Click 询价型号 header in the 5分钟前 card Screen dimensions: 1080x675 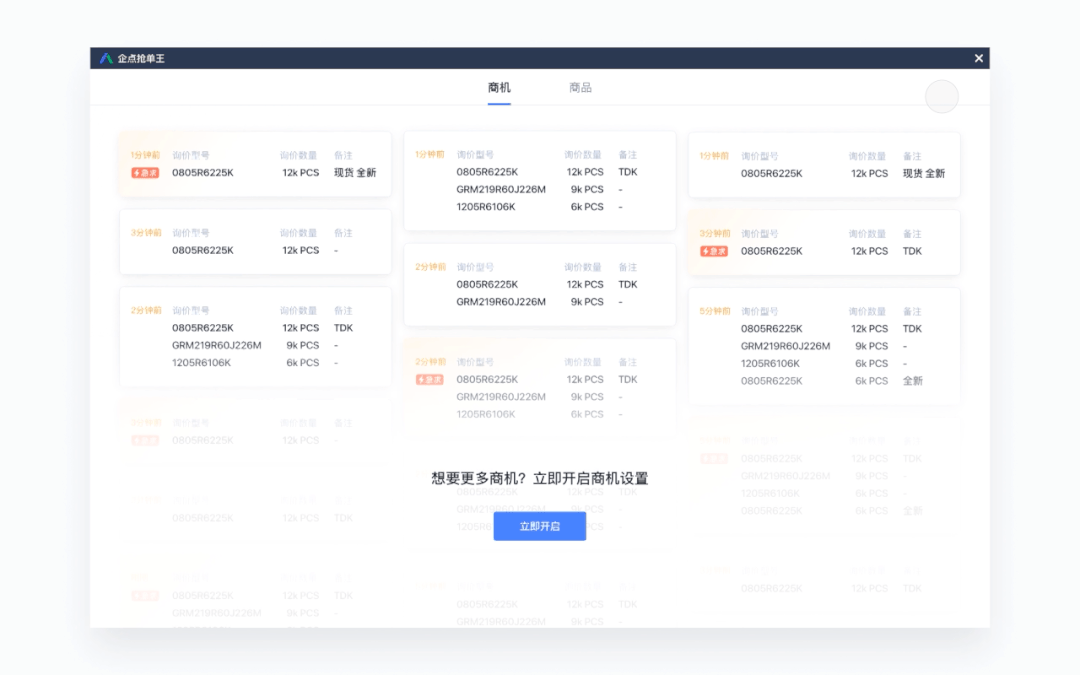coord(759,311)
